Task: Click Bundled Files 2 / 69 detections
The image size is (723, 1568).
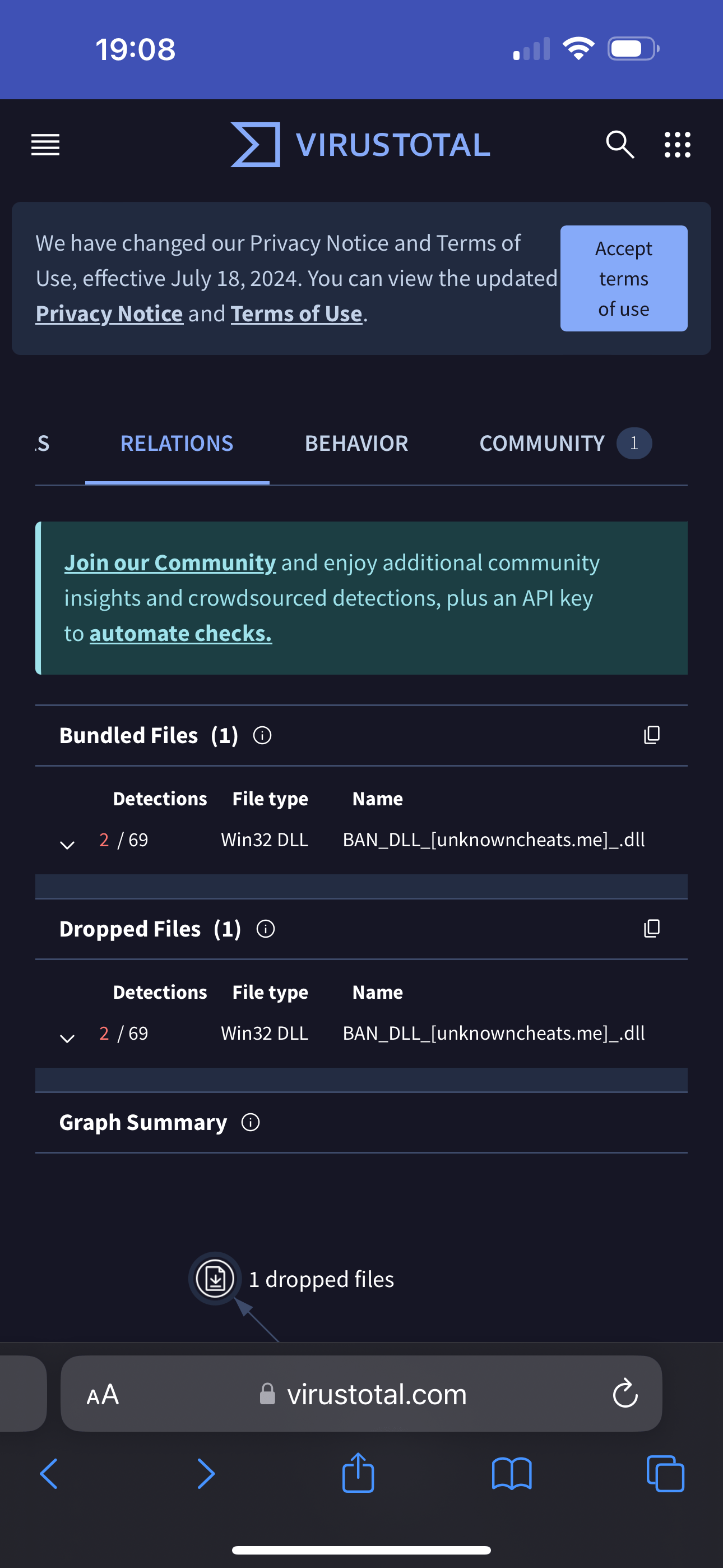Action: (123, 840)
